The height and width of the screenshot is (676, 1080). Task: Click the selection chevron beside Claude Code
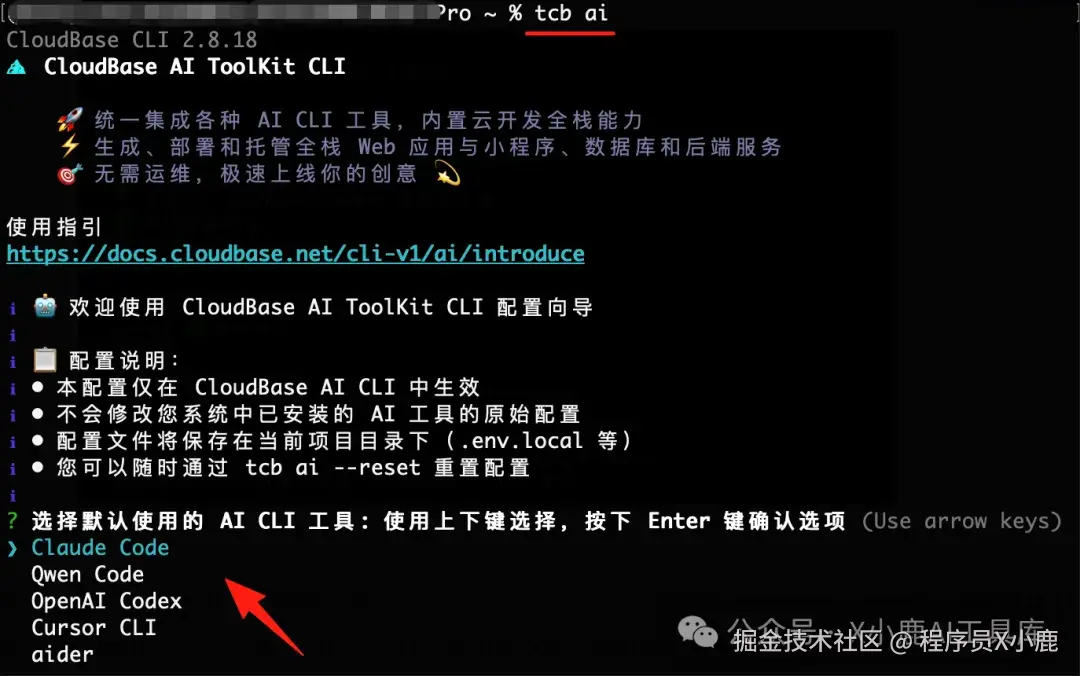(12, 548)
